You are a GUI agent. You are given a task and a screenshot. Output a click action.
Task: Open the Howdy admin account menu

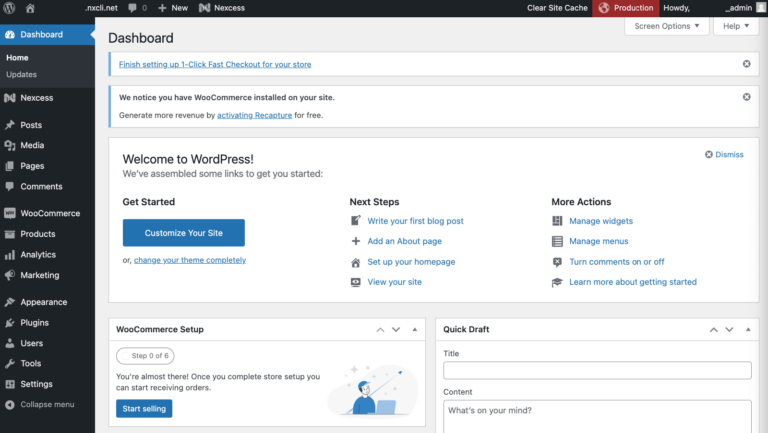pos(714,8)
